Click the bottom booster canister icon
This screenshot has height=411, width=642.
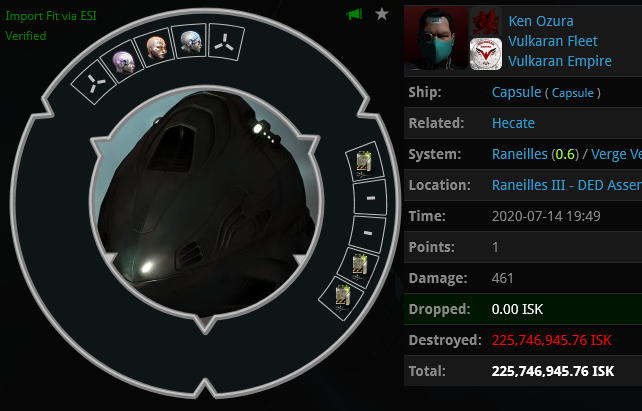click(x=341, y=298)
